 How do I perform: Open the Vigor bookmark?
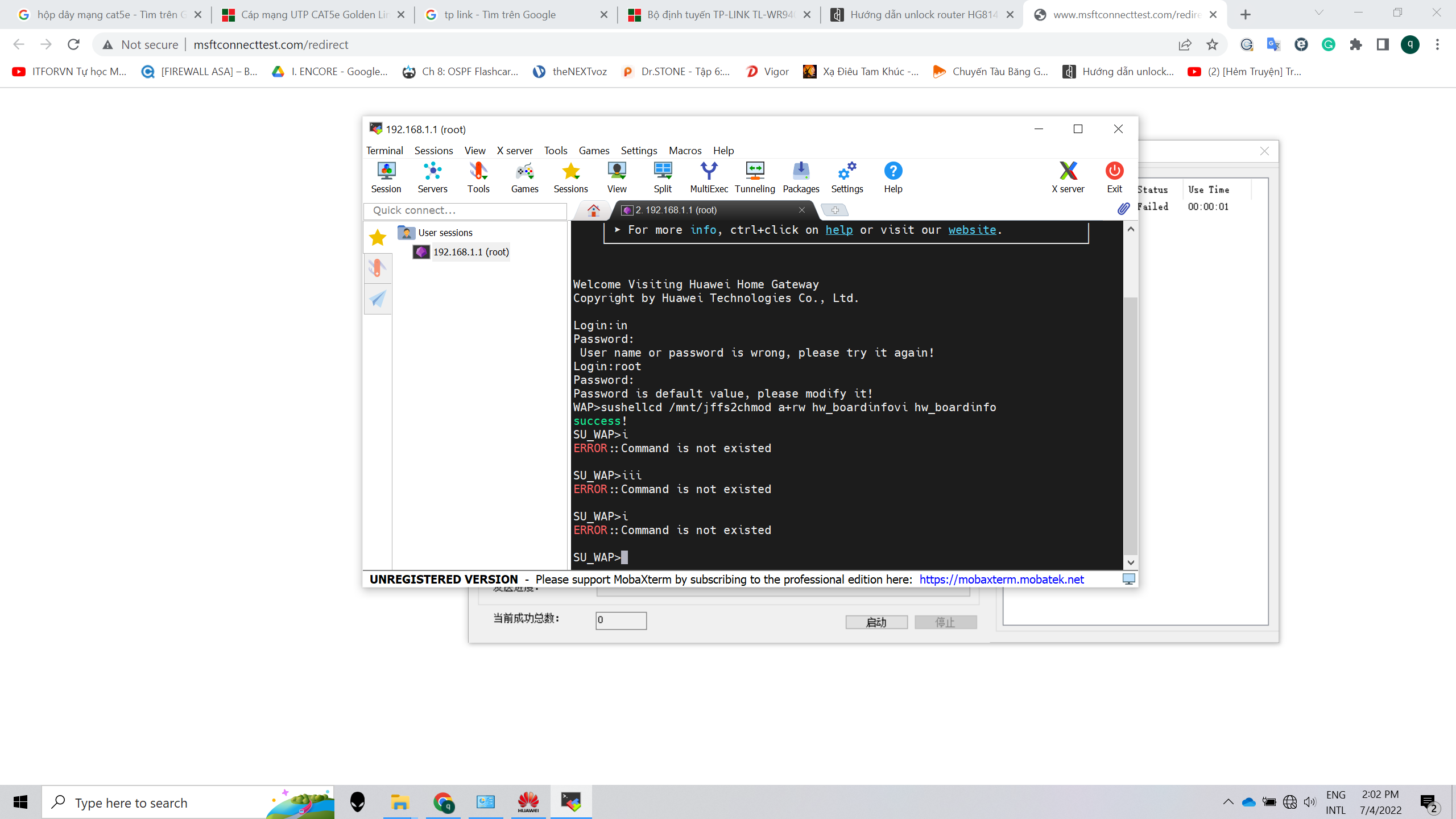pyautogui.click(x=767, y=71)
